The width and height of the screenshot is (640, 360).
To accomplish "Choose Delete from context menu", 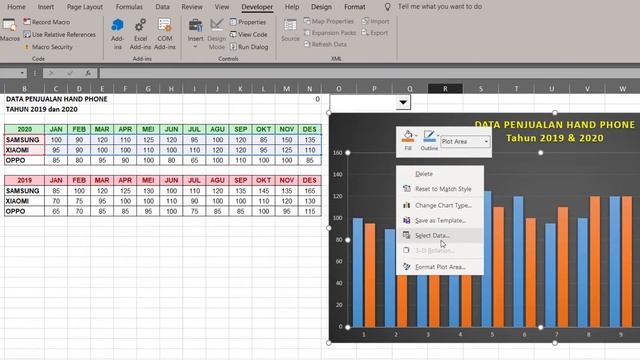I will click(x=440, y=174).
